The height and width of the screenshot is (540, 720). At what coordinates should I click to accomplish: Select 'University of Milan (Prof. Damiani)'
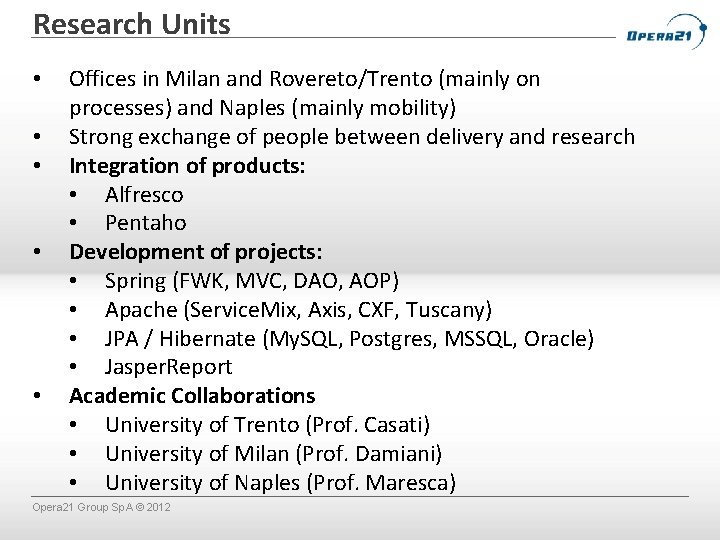click(x=274, y=454)
